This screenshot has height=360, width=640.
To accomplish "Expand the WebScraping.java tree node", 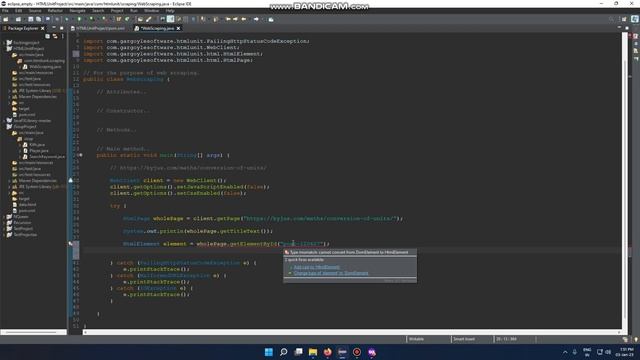I will [x=20, y=67].
